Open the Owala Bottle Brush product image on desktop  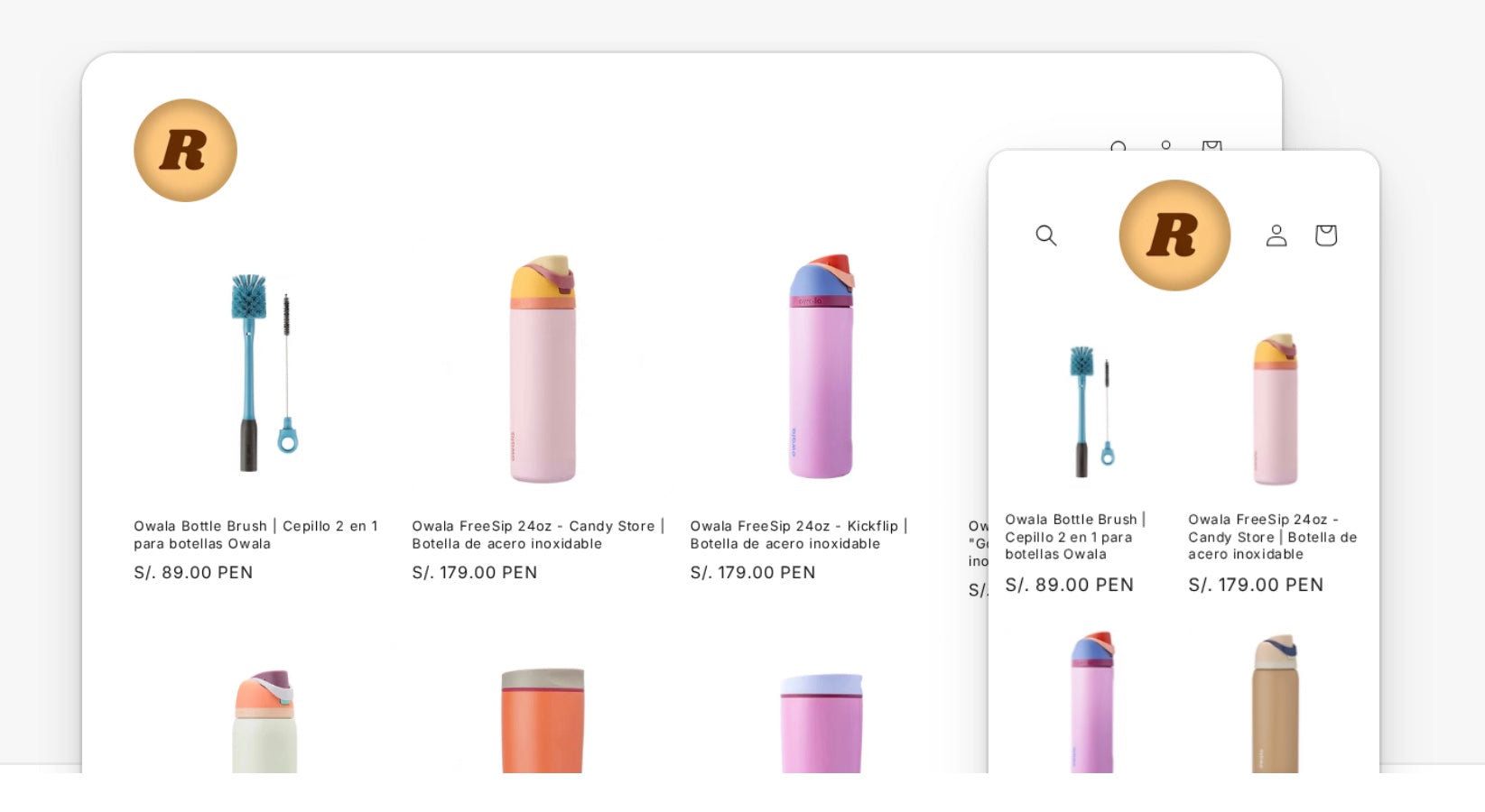264,372
